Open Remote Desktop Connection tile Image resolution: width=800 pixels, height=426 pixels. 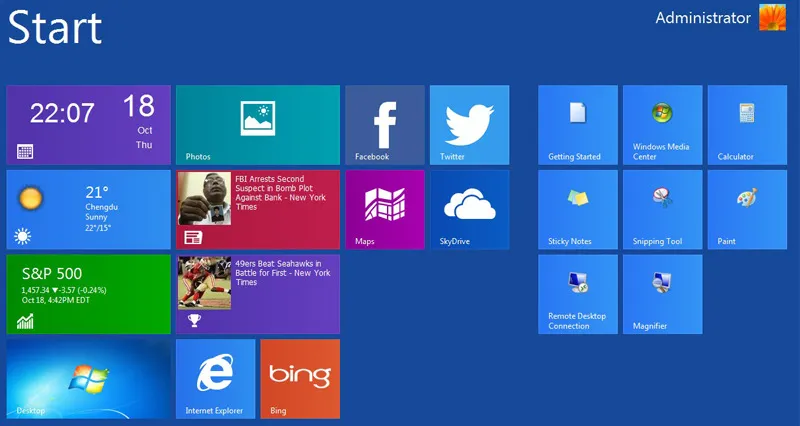[x=577, y=293]
